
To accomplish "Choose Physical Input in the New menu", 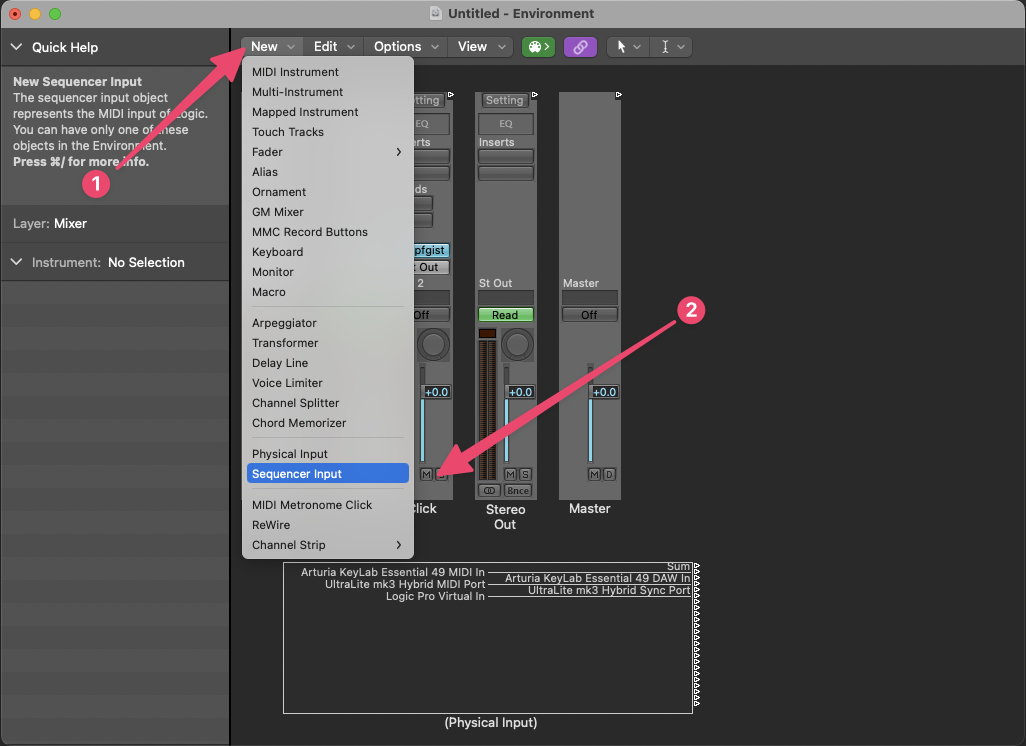I will pyautogui.click(x=290, y=454).
